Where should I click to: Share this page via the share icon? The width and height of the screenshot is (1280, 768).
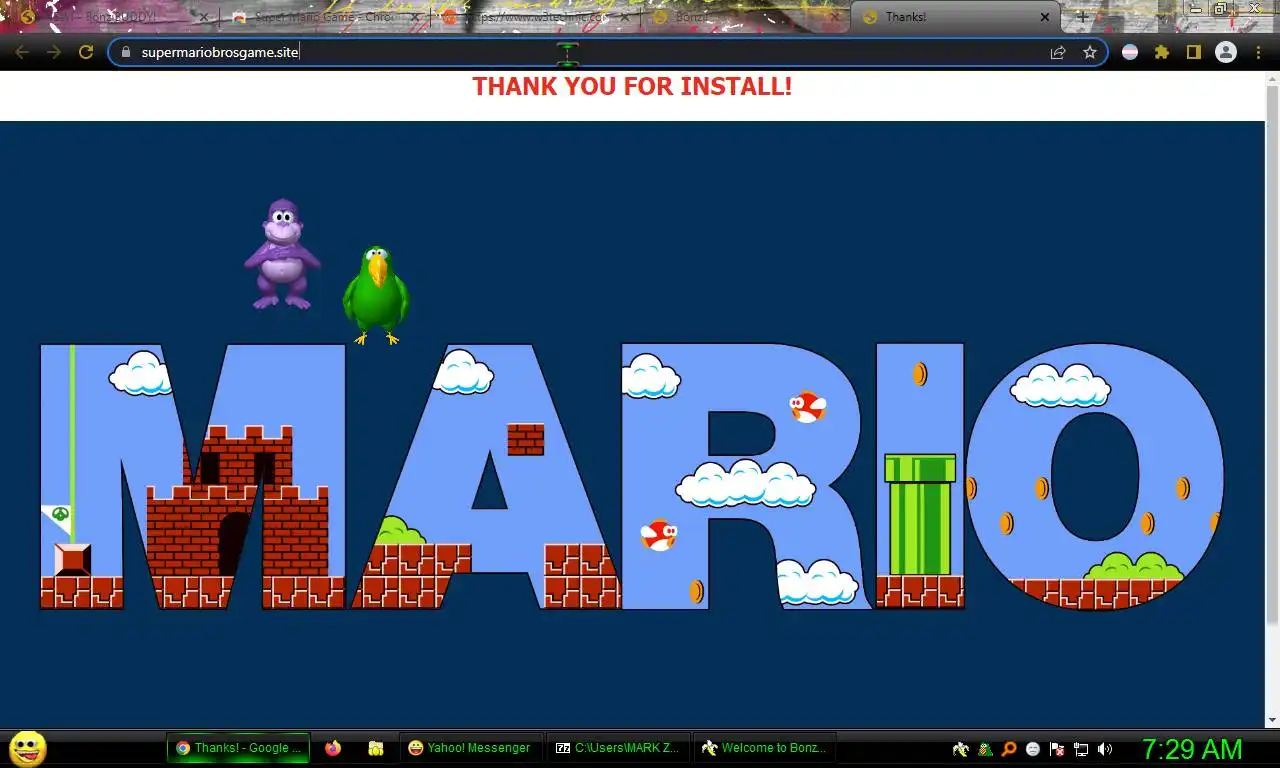[x=1058, y=52]
